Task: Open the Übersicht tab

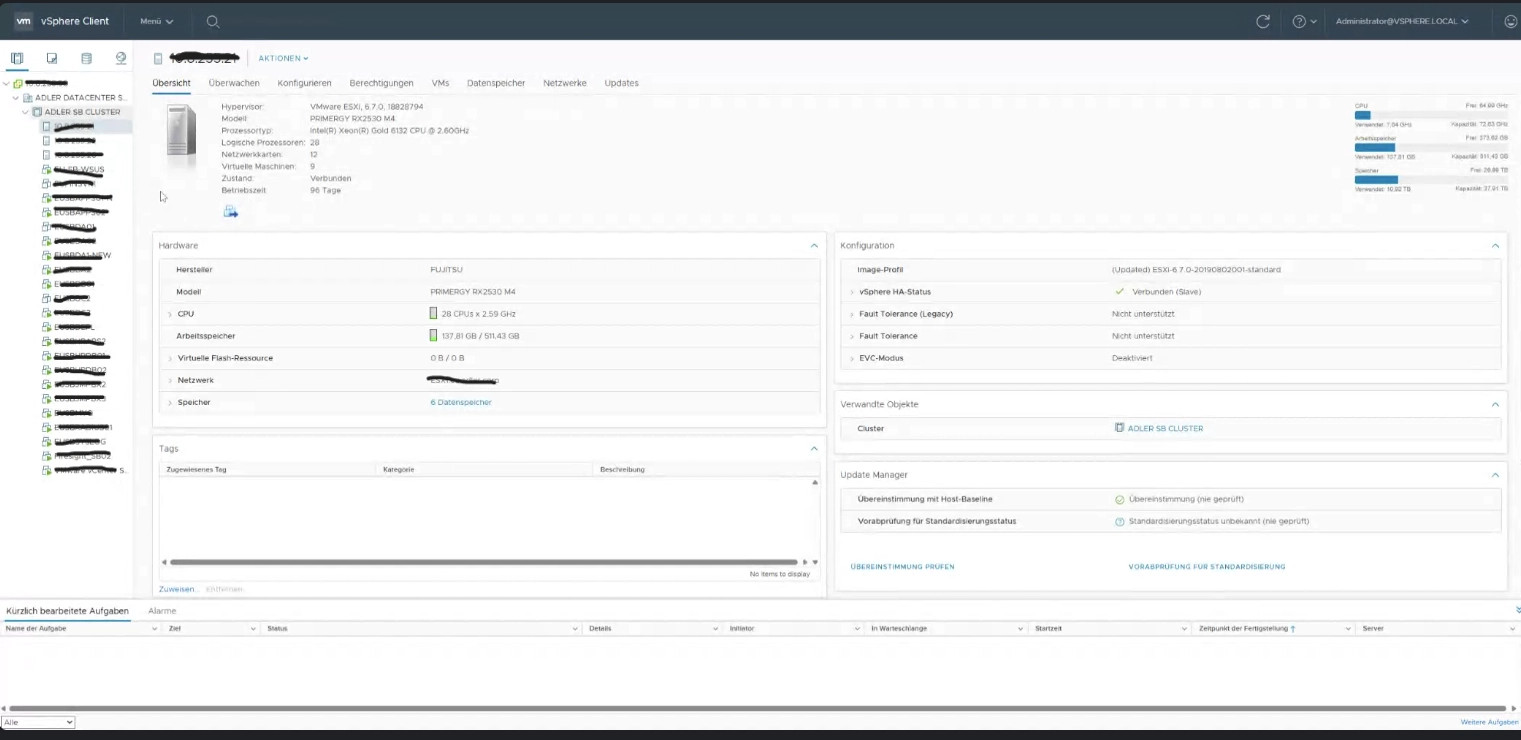Action: click(171, 83)
